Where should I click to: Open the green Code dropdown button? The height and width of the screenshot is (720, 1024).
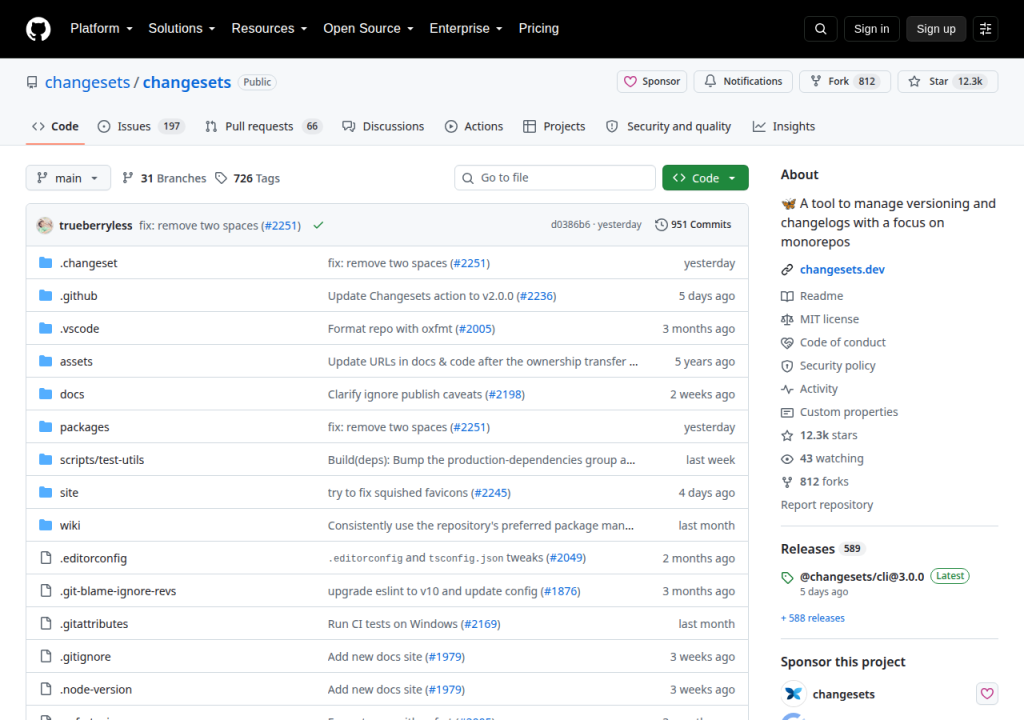point(705,178)
